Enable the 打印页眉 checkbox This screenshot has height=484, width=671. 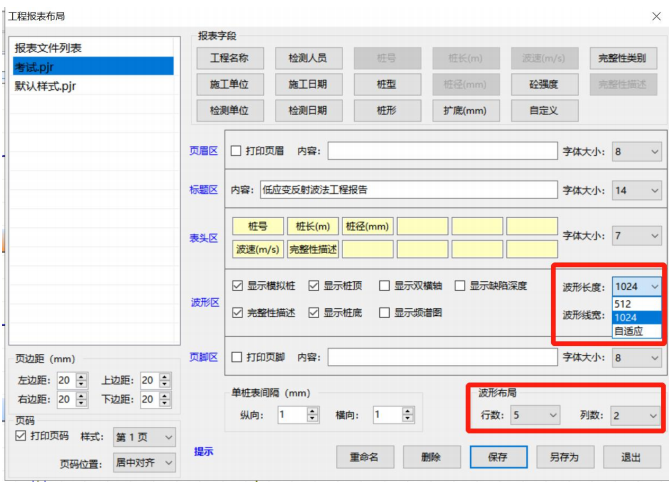236,152
